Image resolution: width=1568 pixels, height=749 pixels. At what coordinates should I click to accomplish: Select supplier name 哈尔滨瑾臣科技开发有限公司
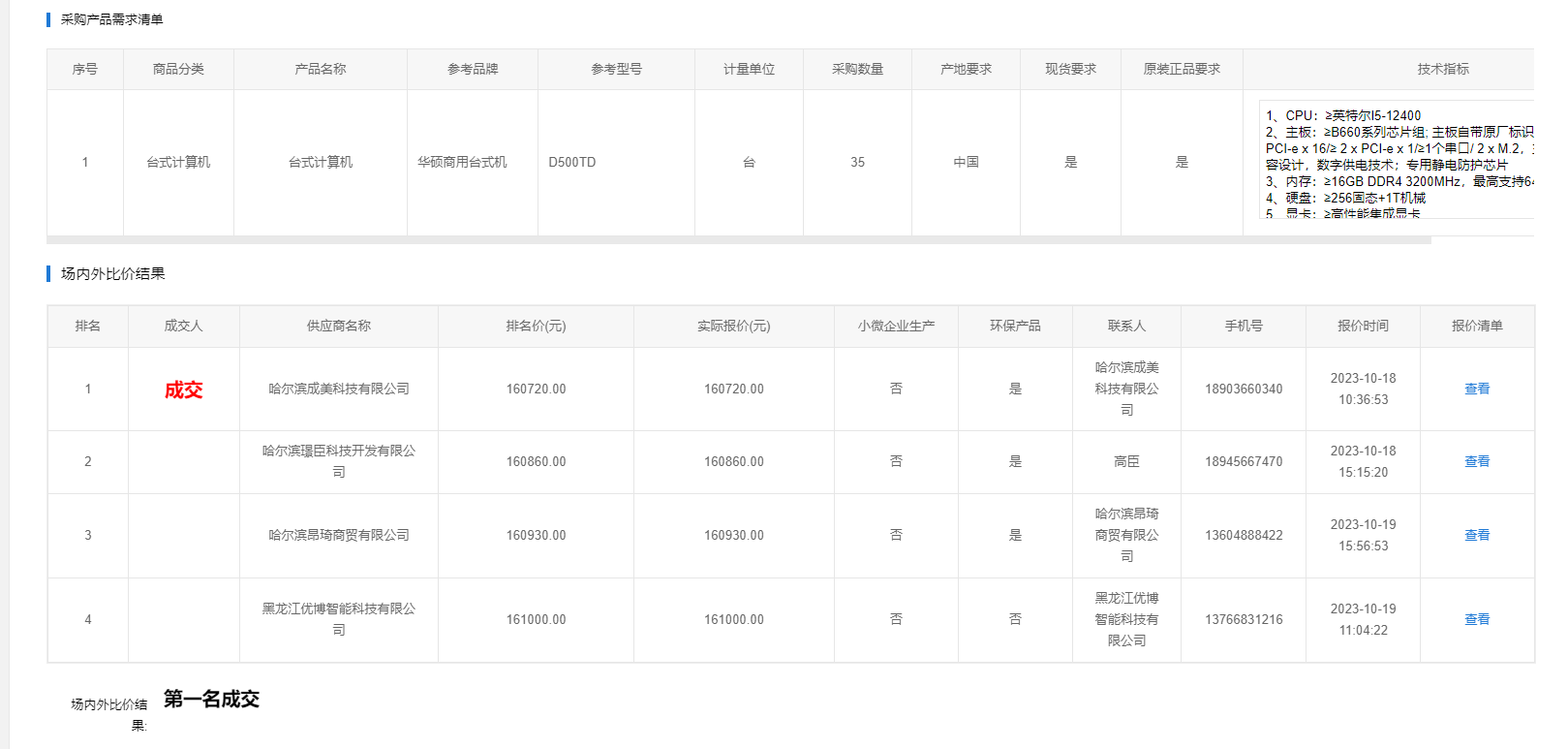(338, 461)
